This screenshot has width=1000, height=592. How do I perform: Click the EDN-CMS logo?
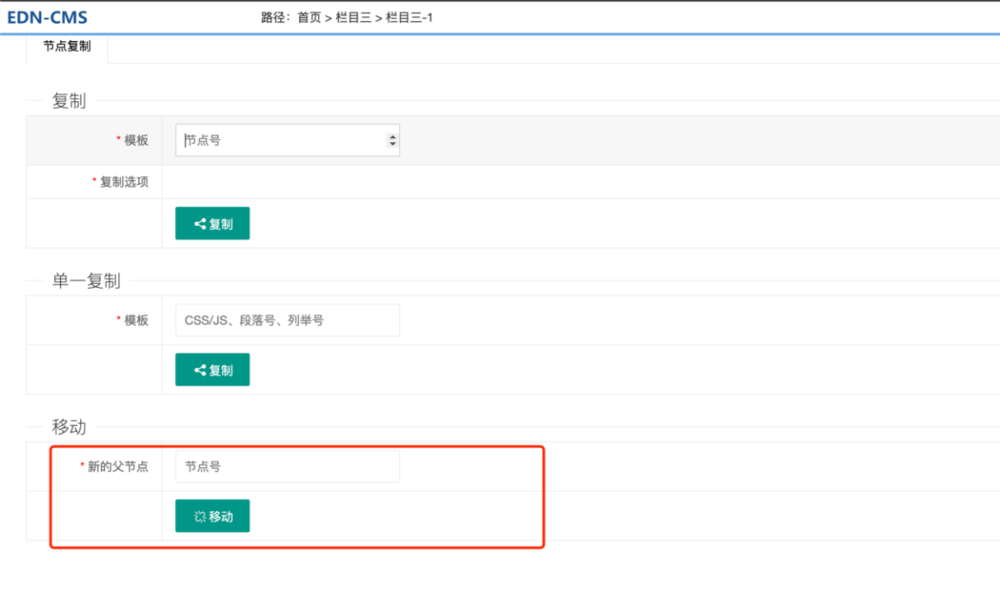point(47,17)
